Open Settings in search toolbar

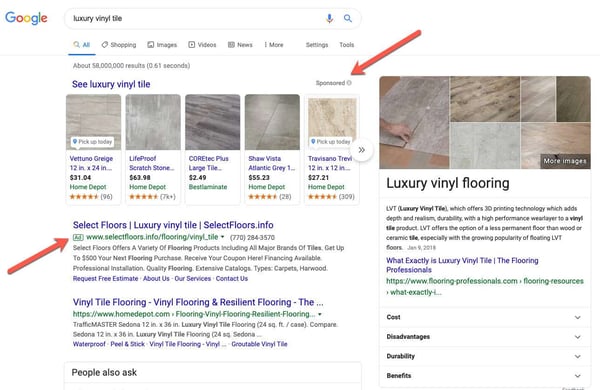317,45
